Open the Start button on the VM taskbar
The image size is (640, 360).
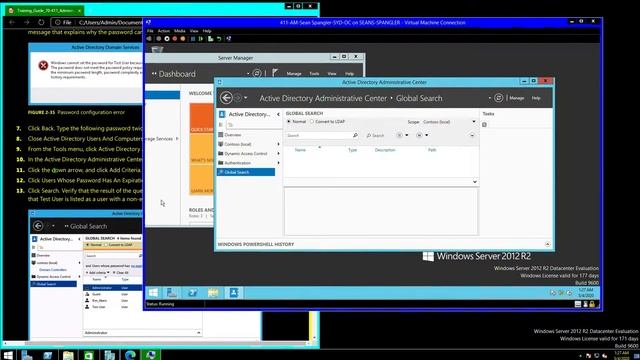pyautogui.click(x=153, y=293)
